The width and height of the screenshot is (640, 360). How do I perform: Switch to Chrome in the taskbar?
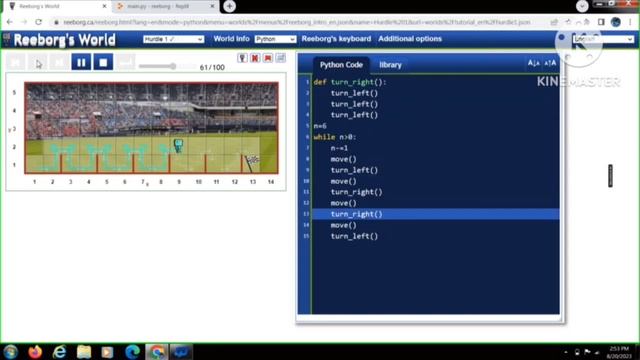(157, 352)
